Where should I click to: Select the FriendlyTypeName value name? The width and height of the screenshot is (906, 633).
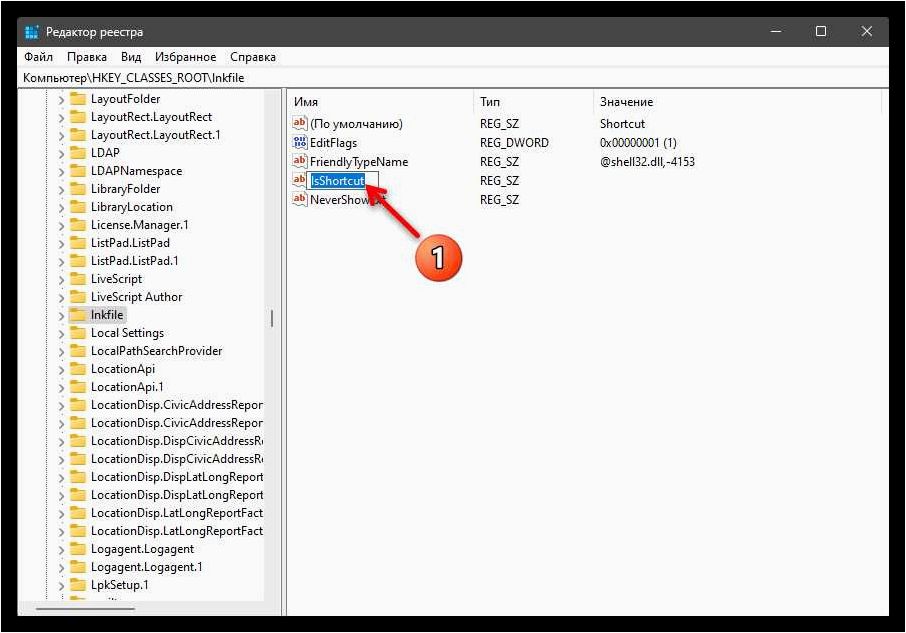coord(359,162)
